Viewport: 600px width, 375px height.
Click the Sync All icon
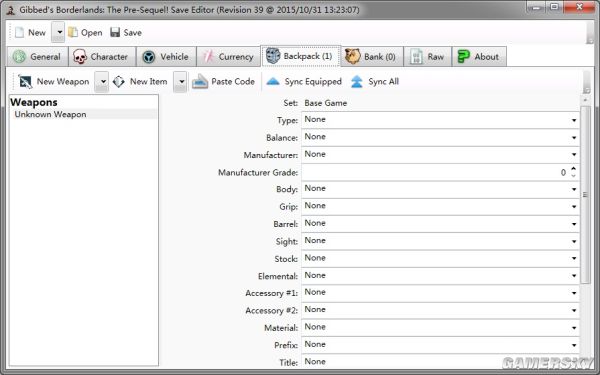(x=357, y=82)
